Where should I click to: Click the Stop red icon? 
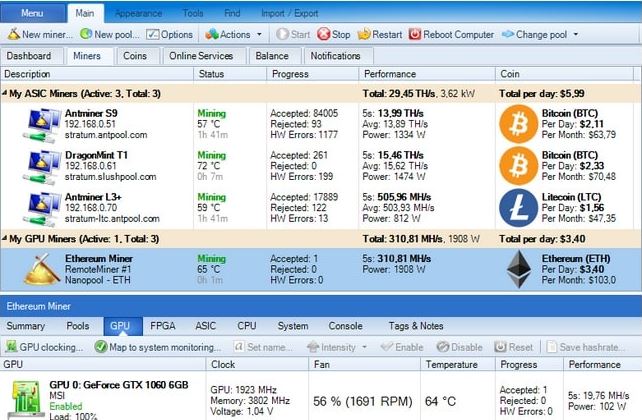click(x=323, y=34)
